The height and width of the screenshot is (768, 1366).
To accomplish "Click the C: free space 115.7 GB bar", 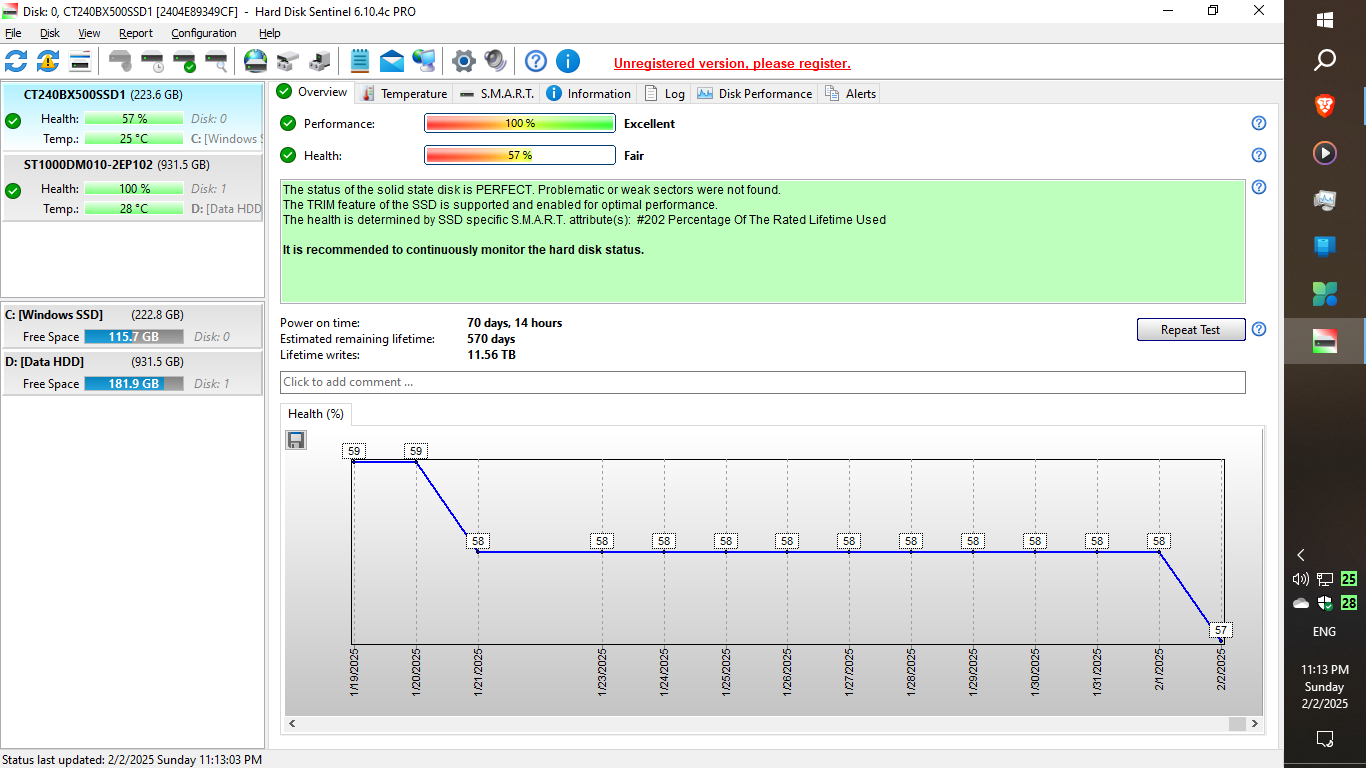I will (134, 337).
